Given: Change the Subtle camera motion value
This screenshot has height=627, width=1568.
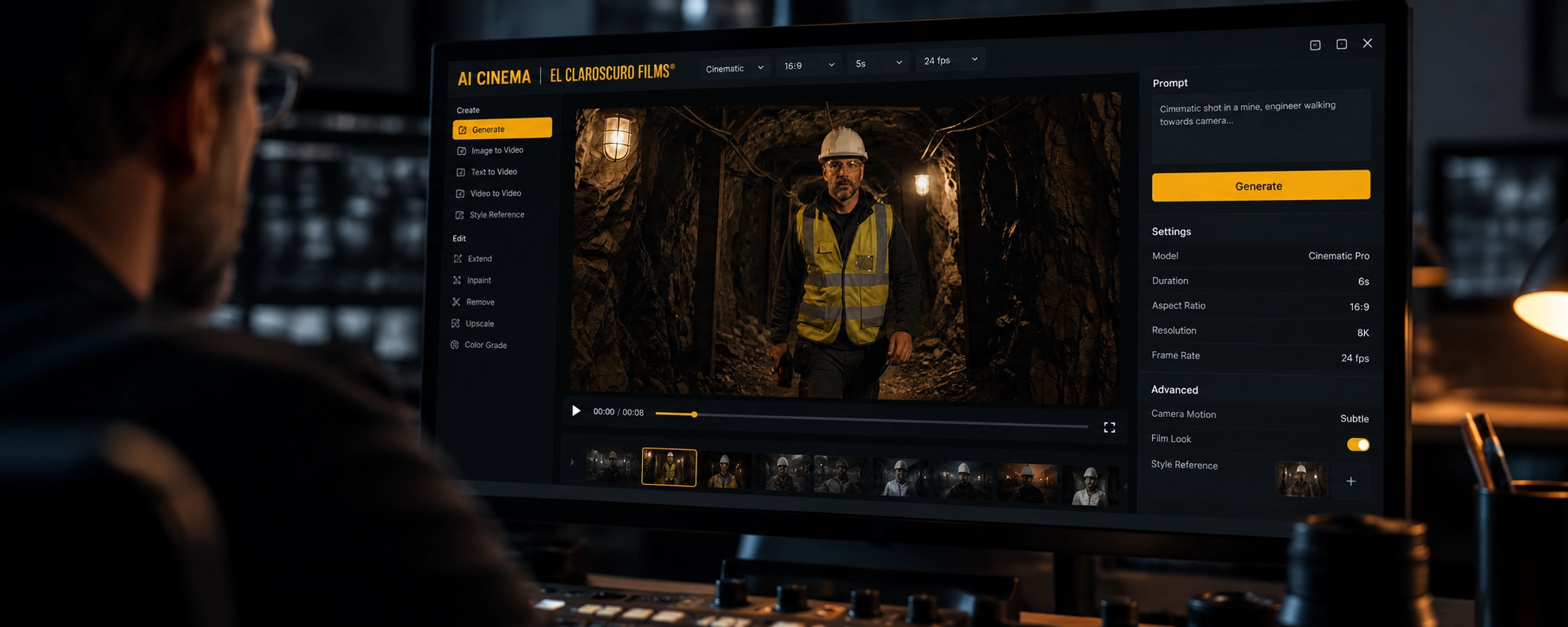Looking at the screenshot, I should click(x=1354, y=419).
